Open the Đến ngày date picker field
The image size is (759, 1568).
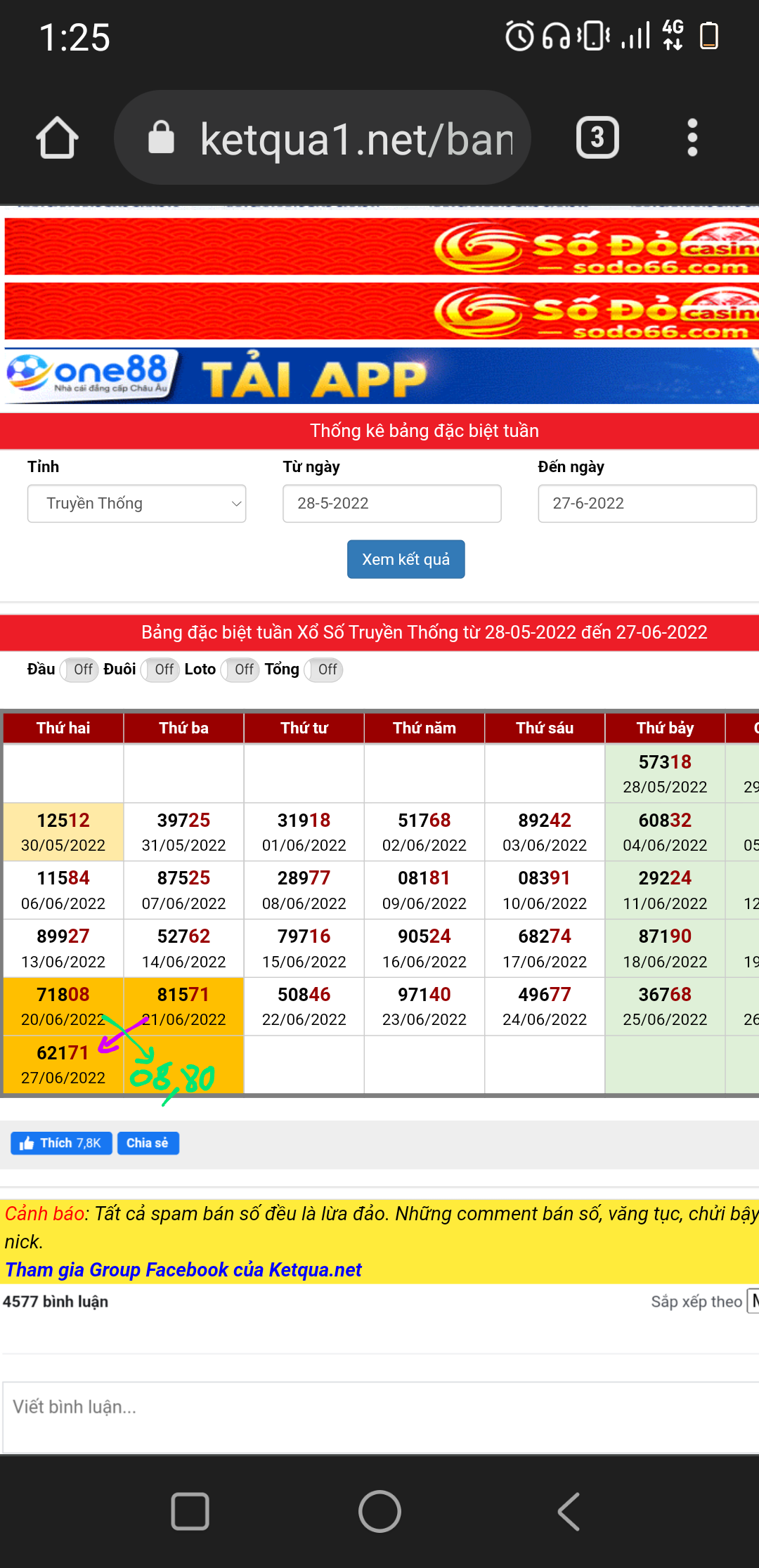point(647,504)
